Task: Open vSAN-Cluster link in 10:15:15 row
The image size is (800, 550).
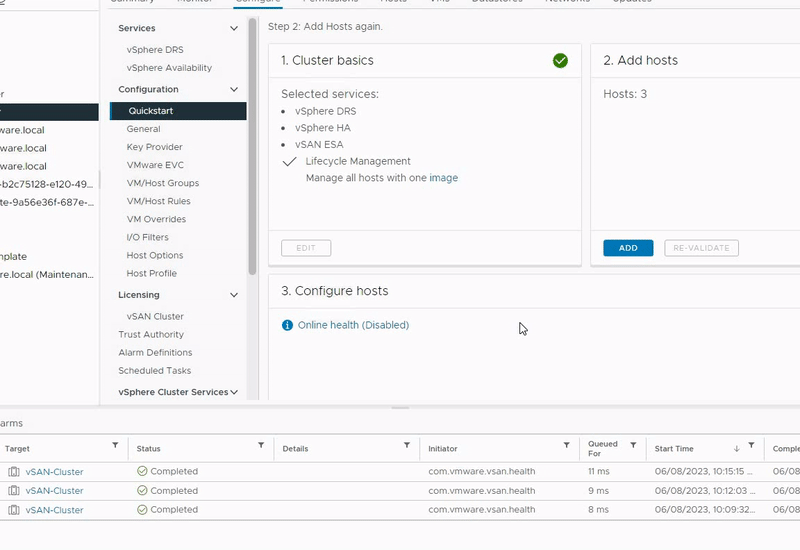Action: [x=55, y=472]
